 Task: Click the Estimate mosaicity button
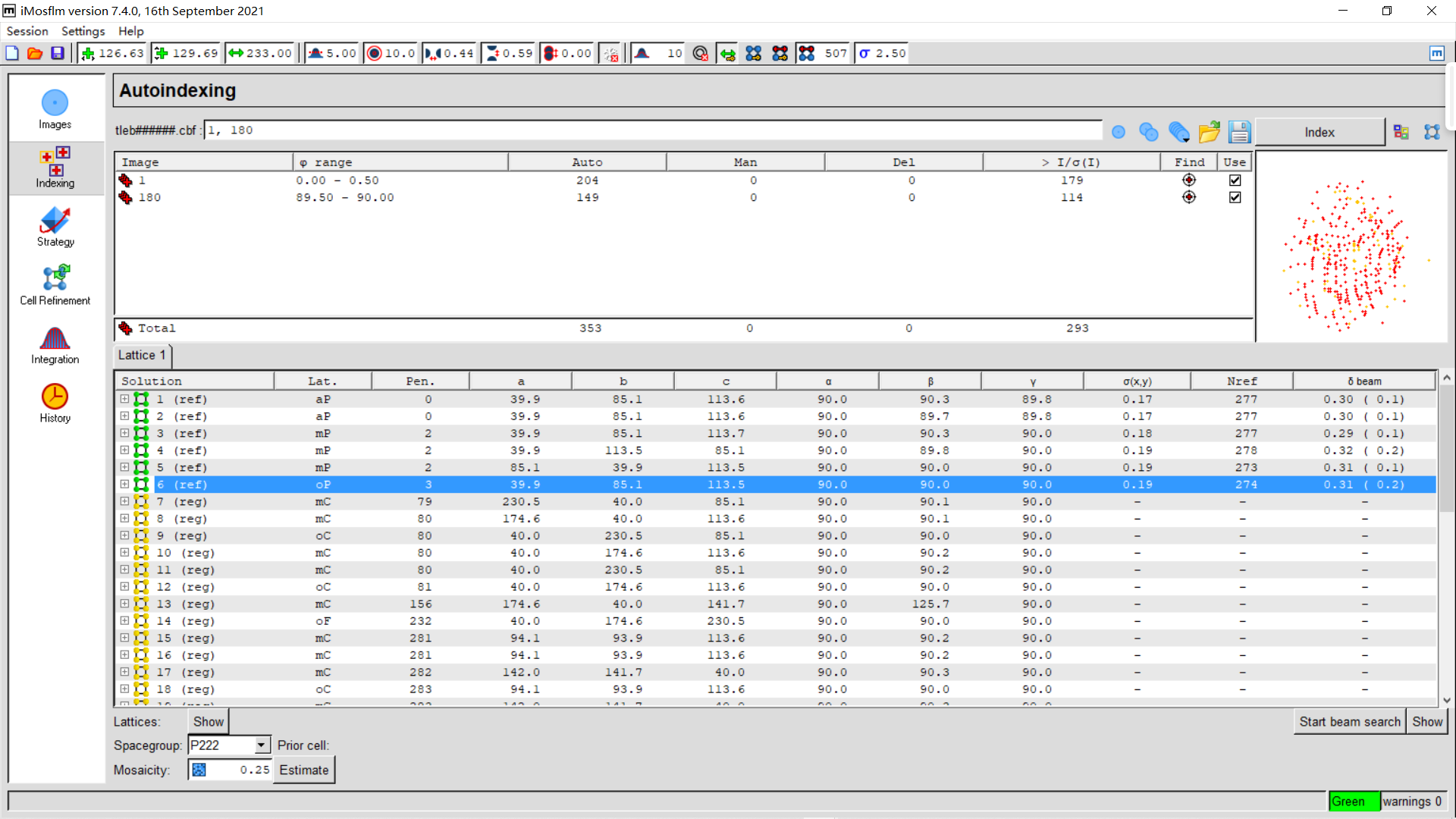coord(303,770)
